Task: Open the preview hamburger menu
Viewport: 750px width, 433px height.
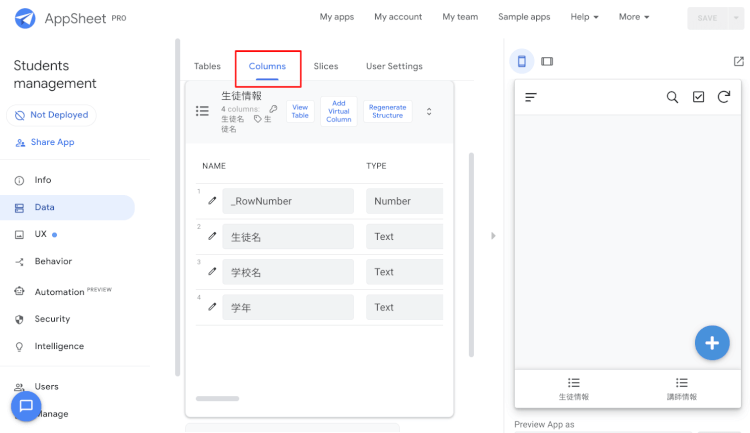Action: 531,97
